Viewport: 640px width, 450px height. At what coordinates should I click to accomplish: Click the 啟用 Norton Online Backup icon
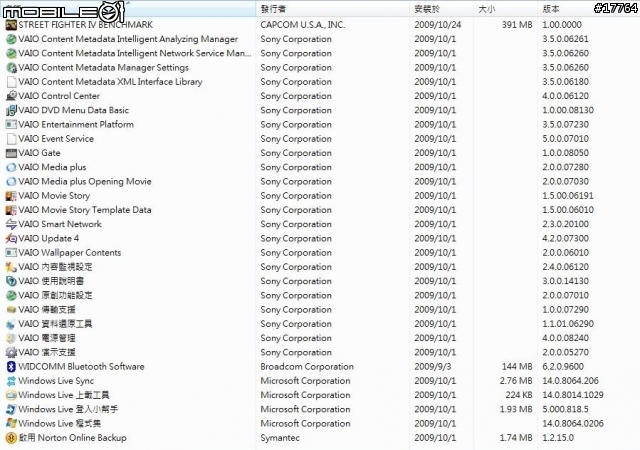(x=11, y=438)
